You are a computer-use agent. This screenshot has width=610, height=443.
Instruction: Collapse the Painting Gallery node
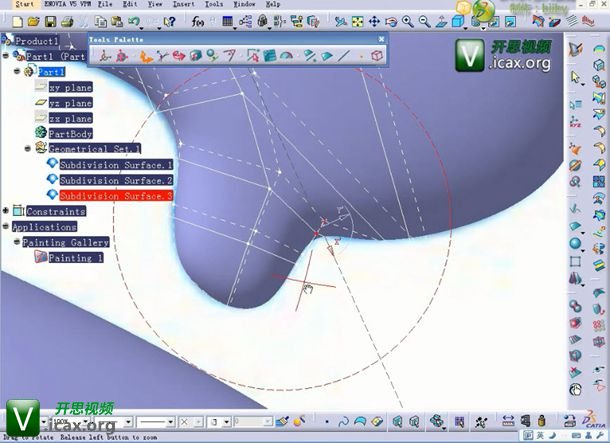click(16, 242)
